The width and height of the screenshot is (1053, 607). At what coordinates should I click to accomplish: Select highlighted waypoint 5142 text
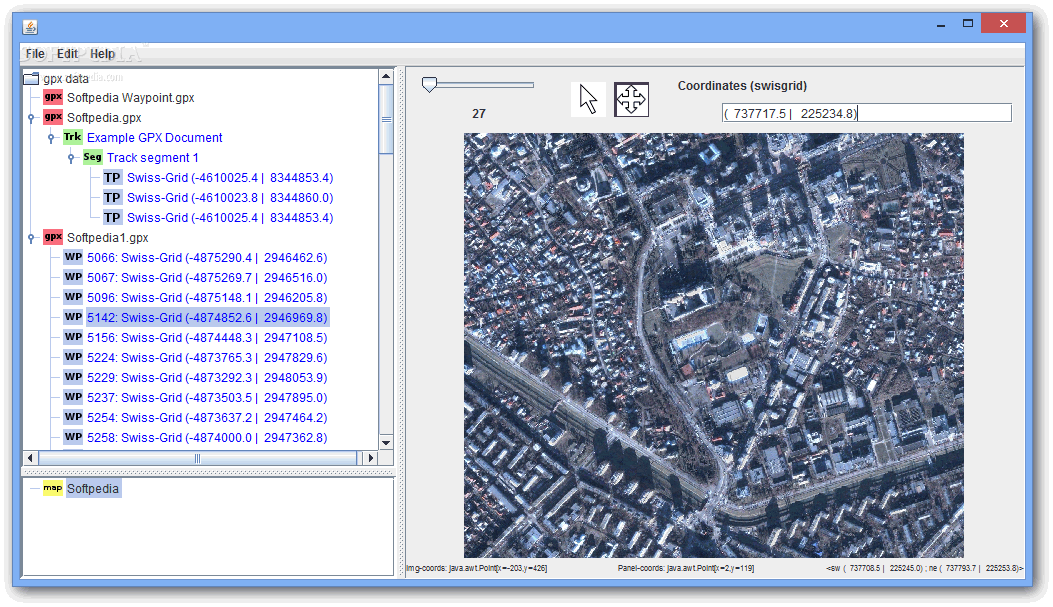(x=207, y=317)
